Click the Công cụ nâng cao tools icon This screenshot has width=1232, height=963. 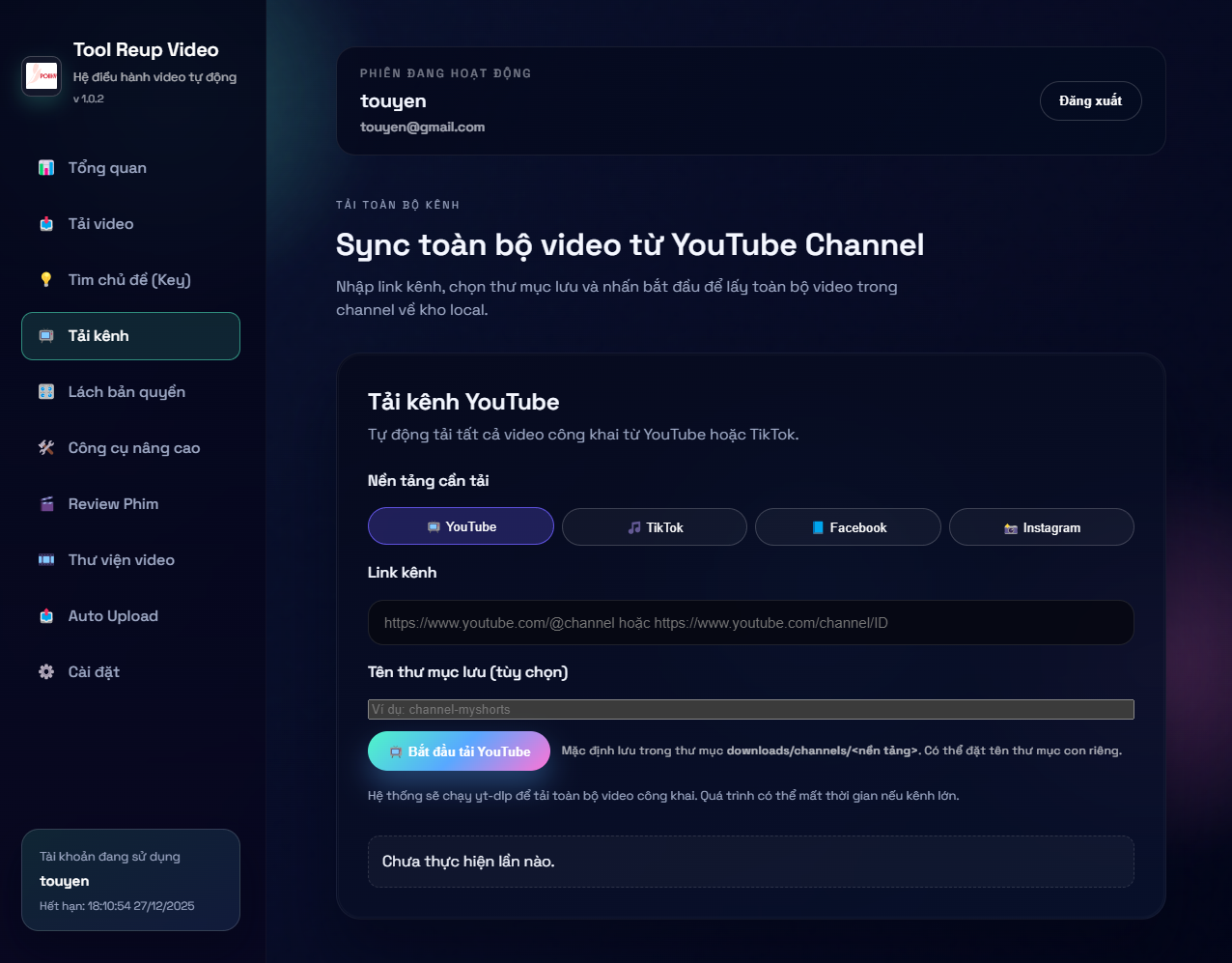(x=46, y=448)
